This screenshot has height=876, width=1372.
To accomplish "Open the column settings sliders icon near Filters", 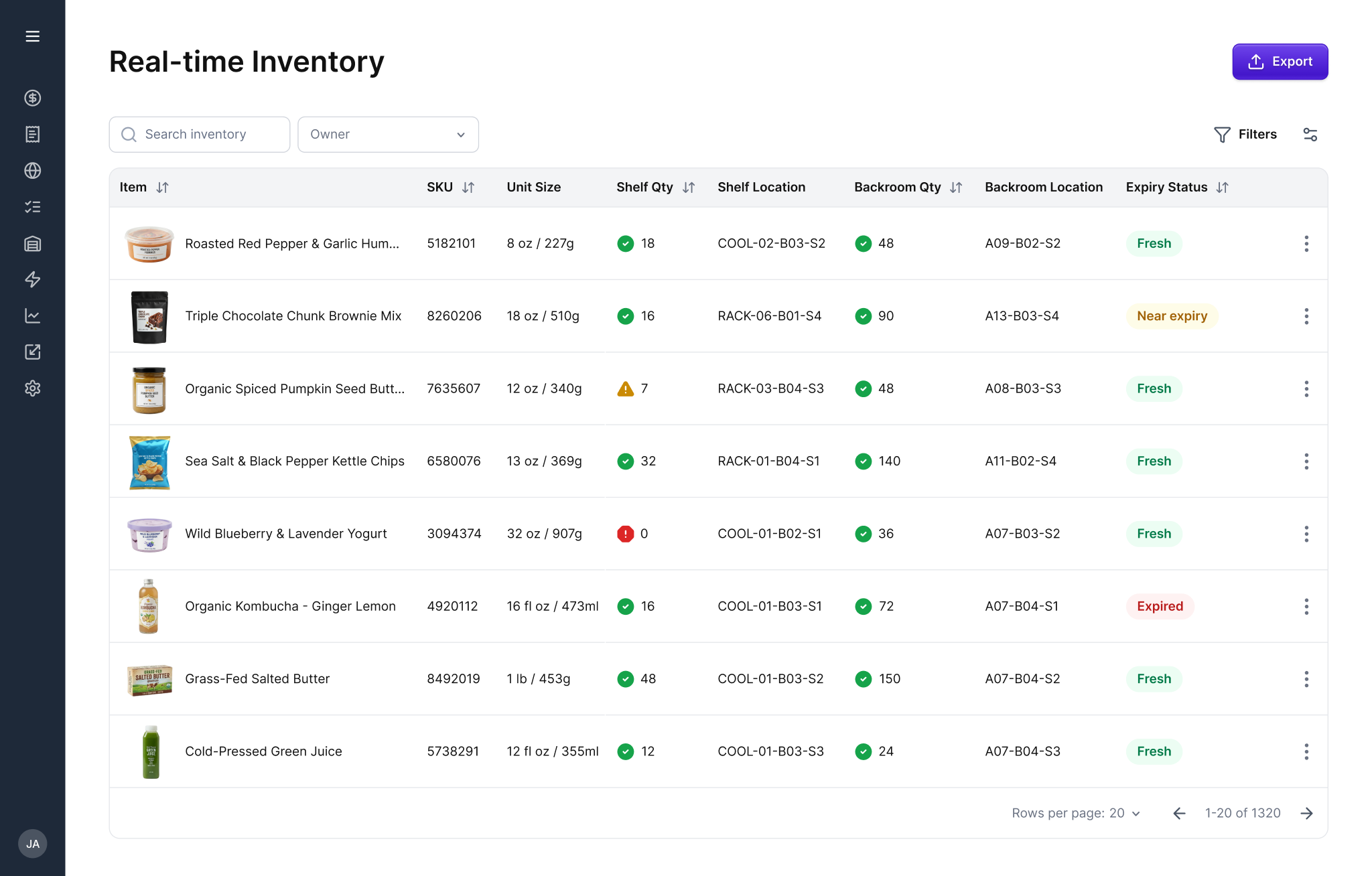I will [1310, 134].
